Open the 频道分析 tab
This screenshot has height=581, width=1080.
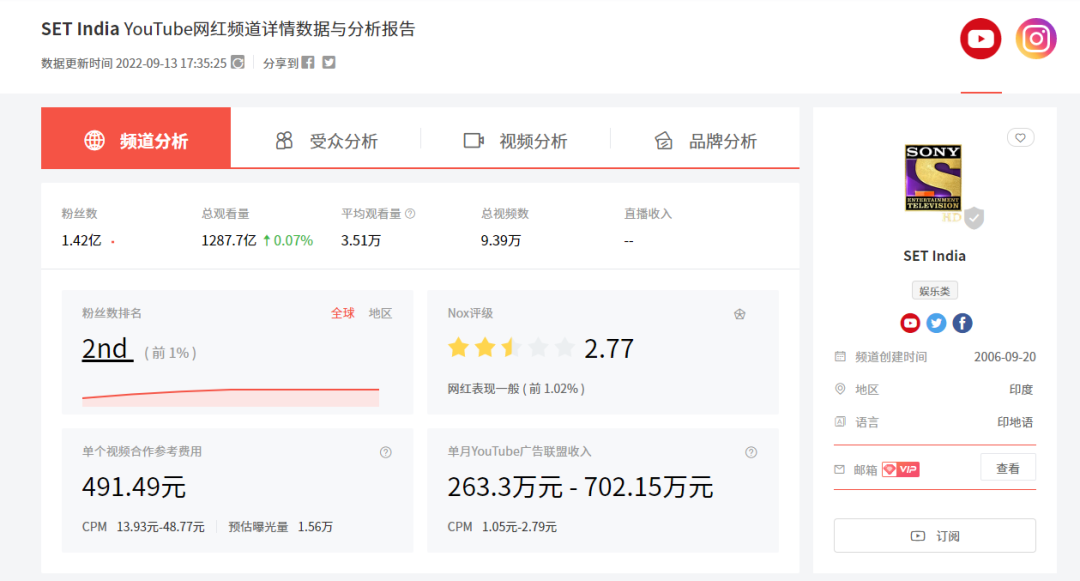(136, 138)
